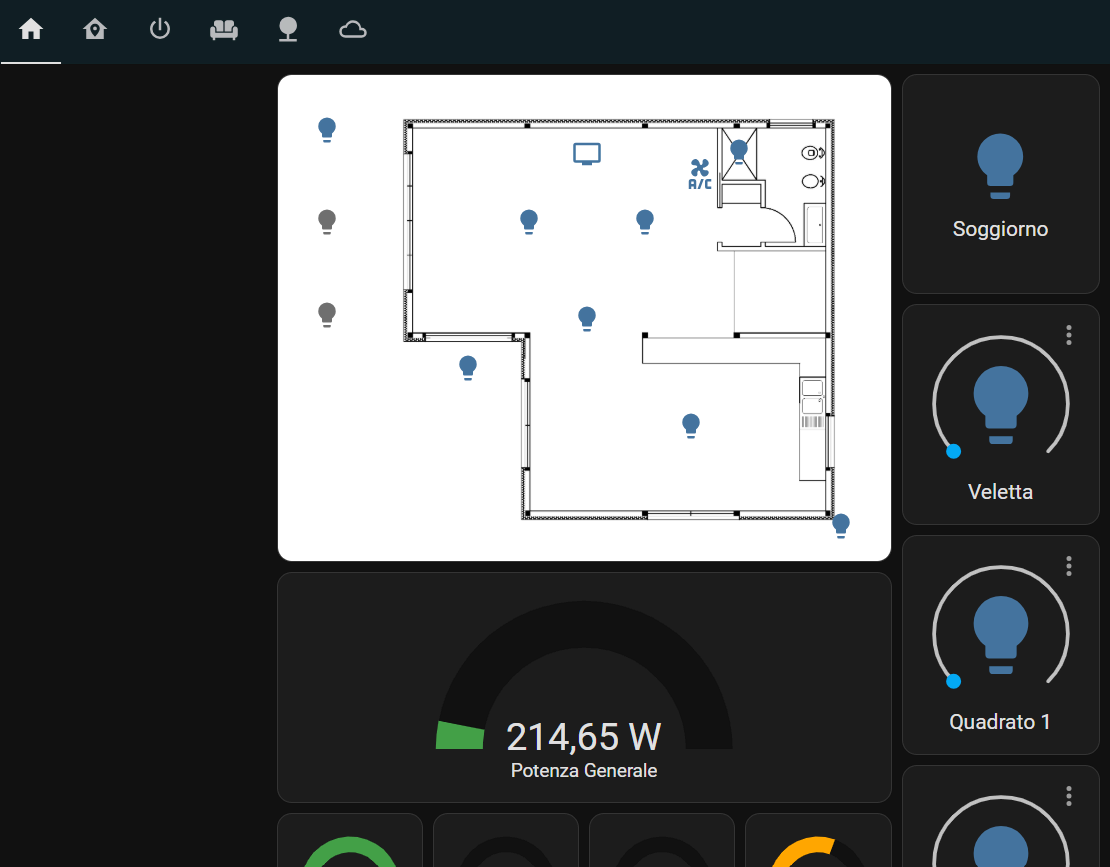Toggle the lower gray bulb left of floor plan

click(x=326, y=314)
